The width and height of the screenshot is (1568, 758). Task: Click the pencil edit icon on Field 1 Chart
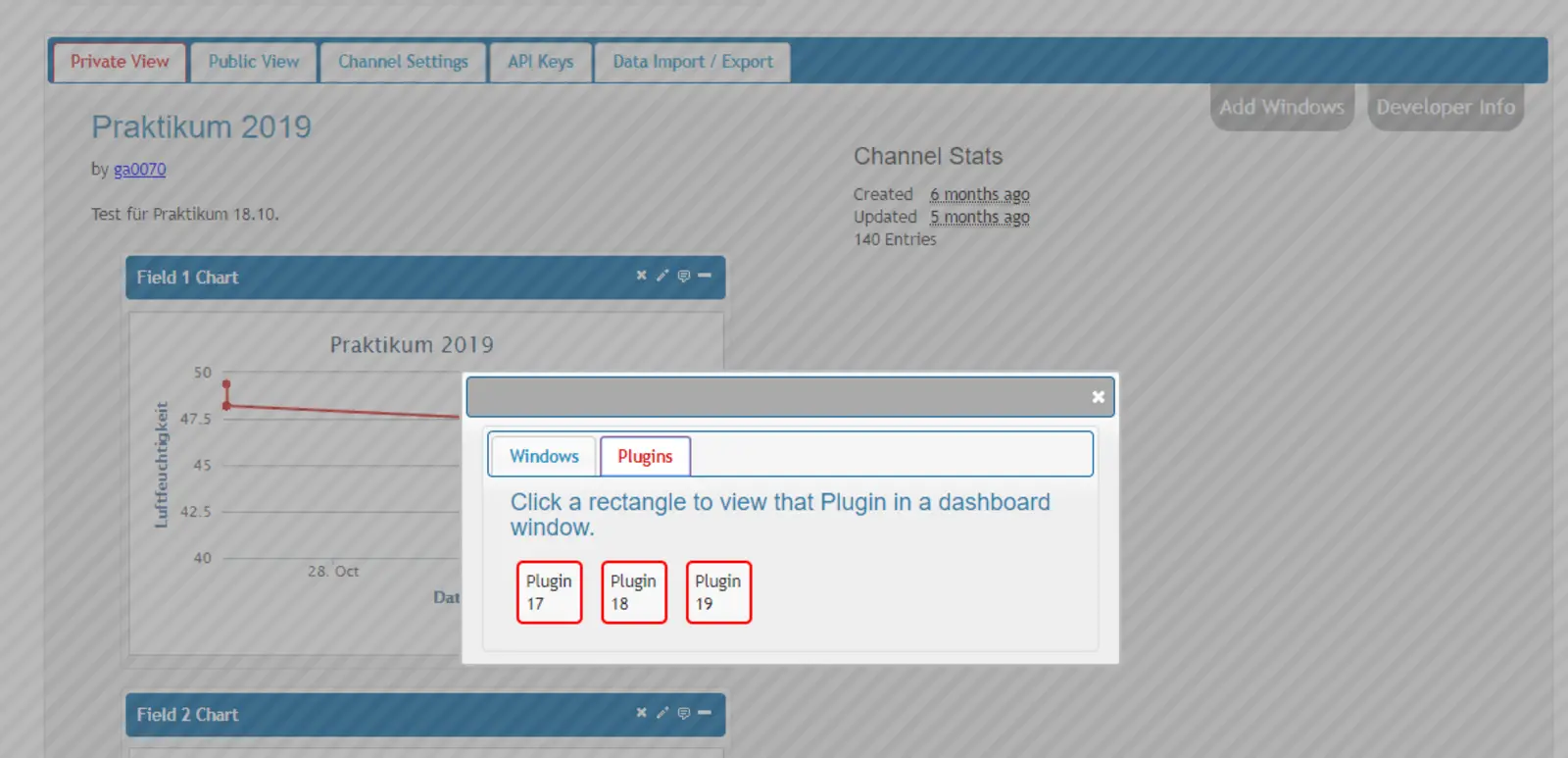[x=662, y=276]
